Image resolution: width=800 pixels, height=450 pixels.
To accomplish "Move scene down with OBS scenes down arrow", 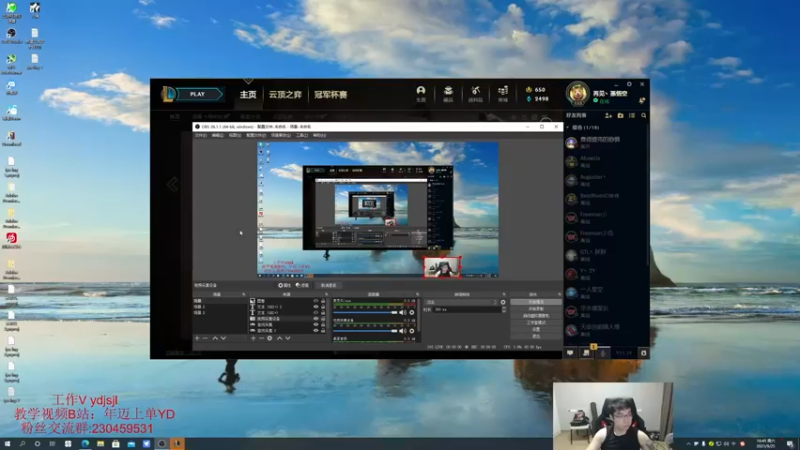I will [x=223, y=338].
